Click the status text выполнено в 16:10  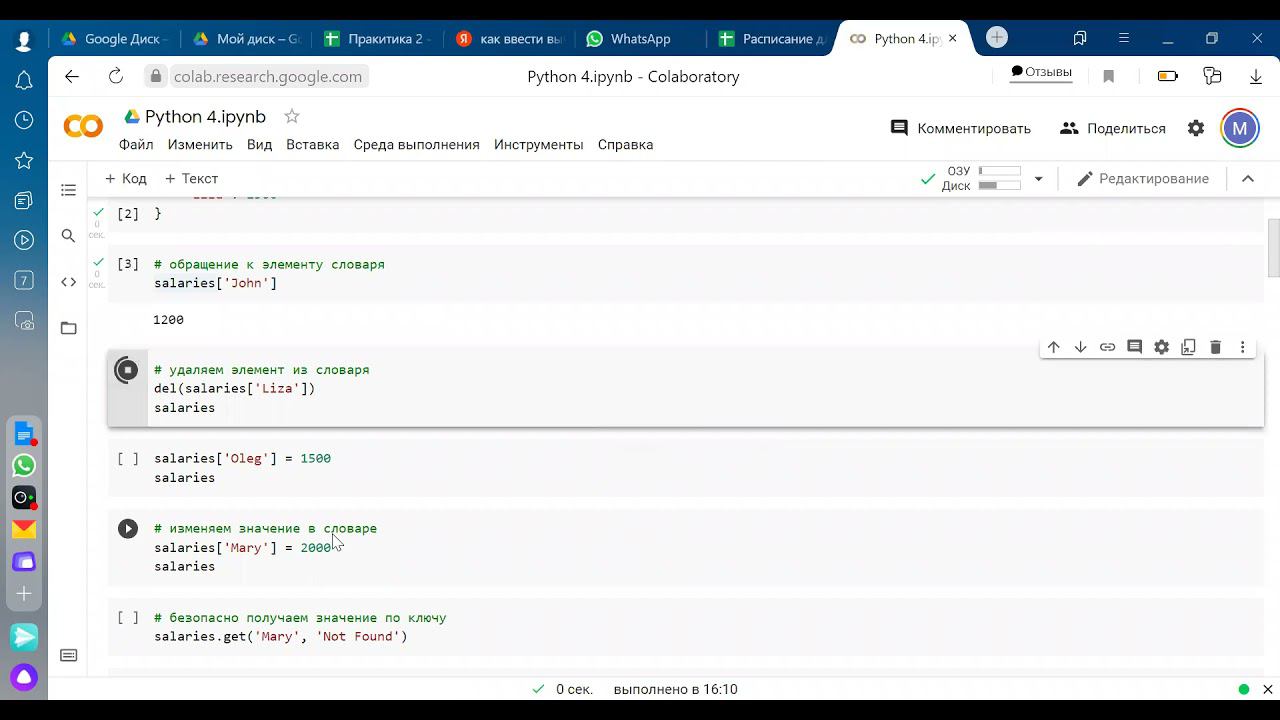pos(675,689)
